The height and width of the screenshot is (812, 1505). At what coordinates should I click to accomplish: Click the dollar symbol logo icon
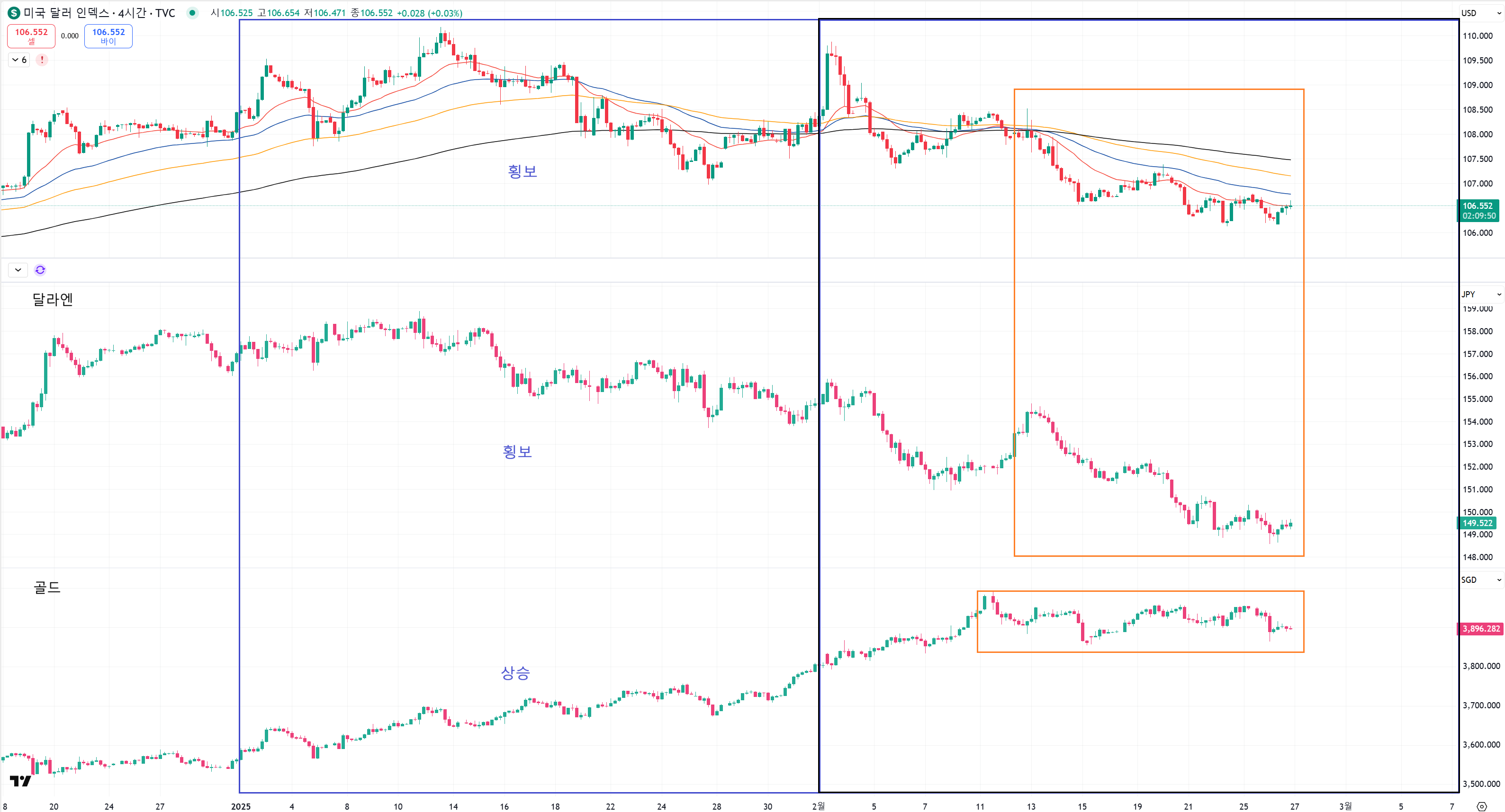13,13
